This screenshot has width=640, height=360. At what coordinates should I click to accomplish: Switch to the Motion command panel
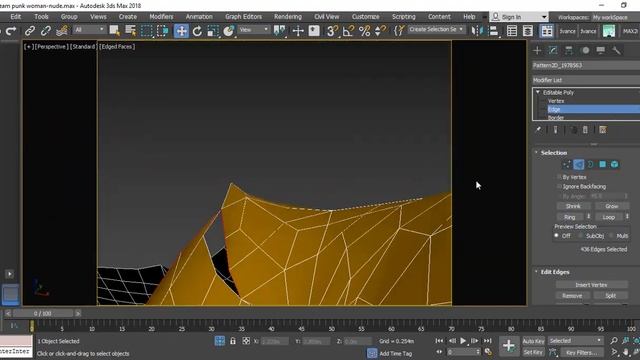pyautogui.click(x=586, y=50)
